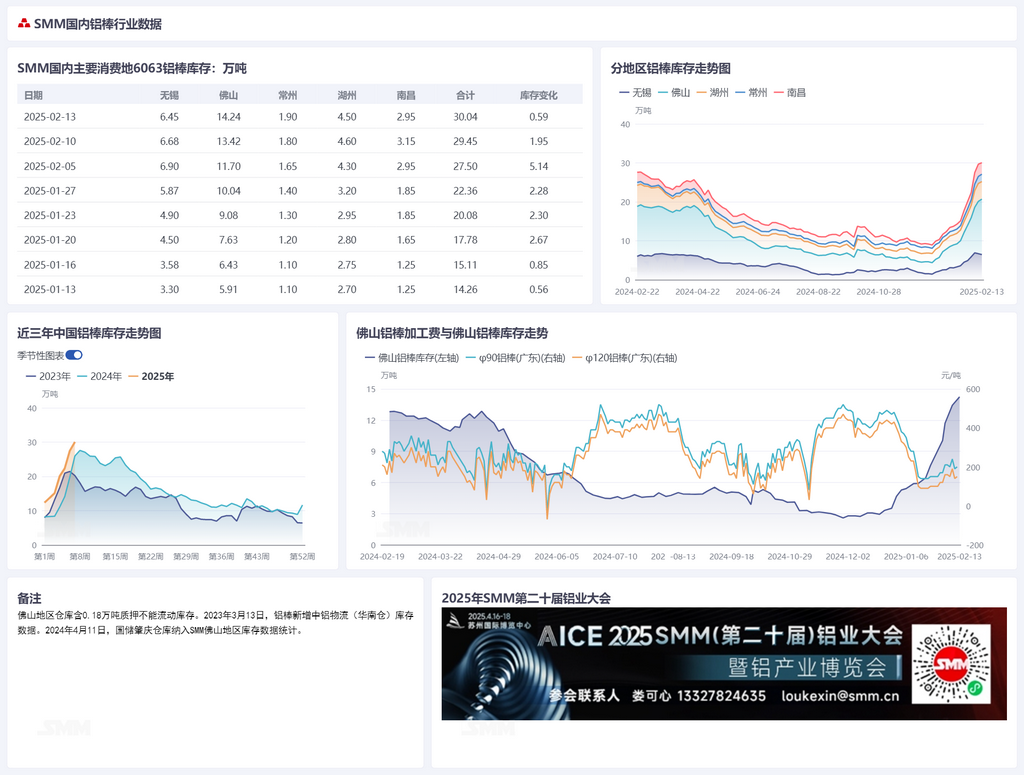Toggle the 季节性图表 switch

[x=74, y=355]
